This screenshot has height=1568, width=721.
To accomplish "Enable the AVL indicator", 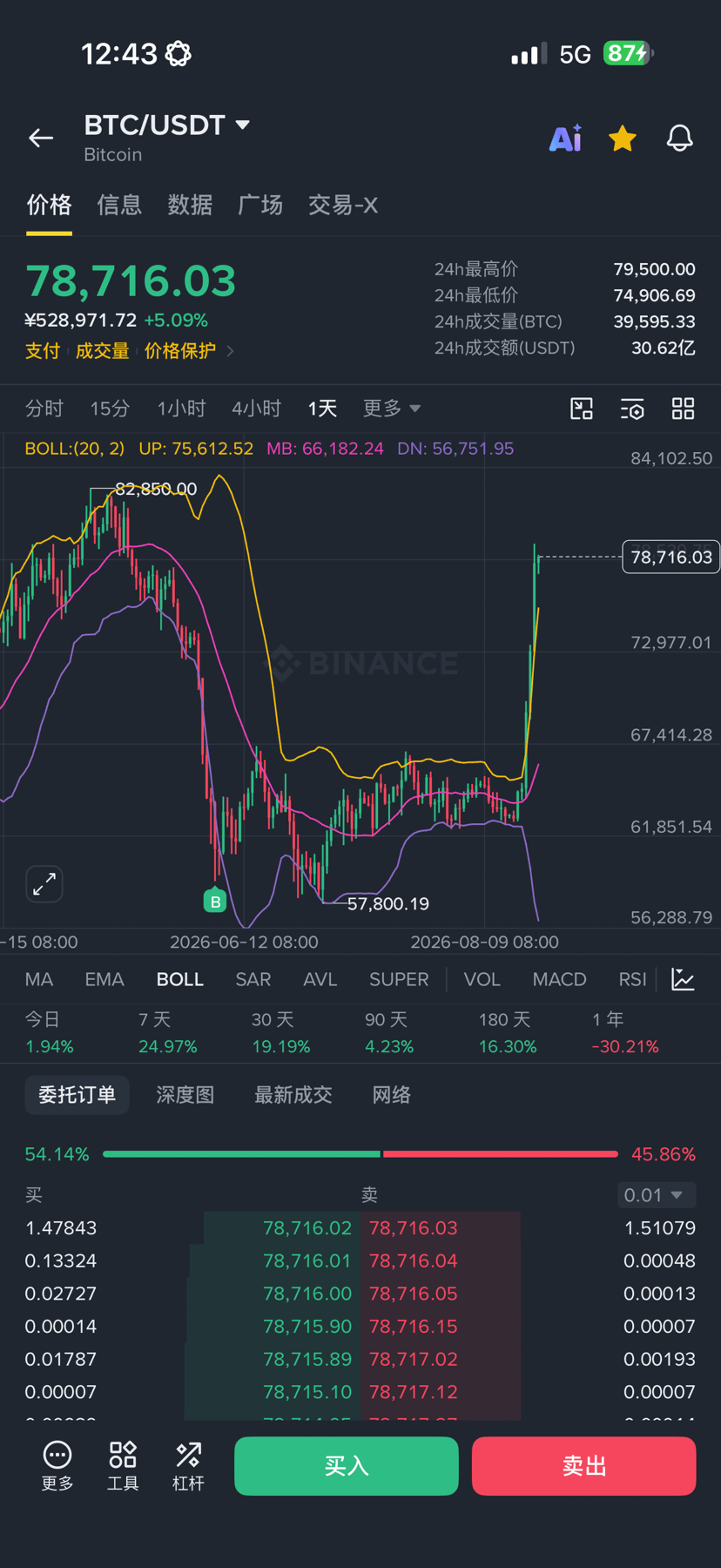I will point(320,979).
